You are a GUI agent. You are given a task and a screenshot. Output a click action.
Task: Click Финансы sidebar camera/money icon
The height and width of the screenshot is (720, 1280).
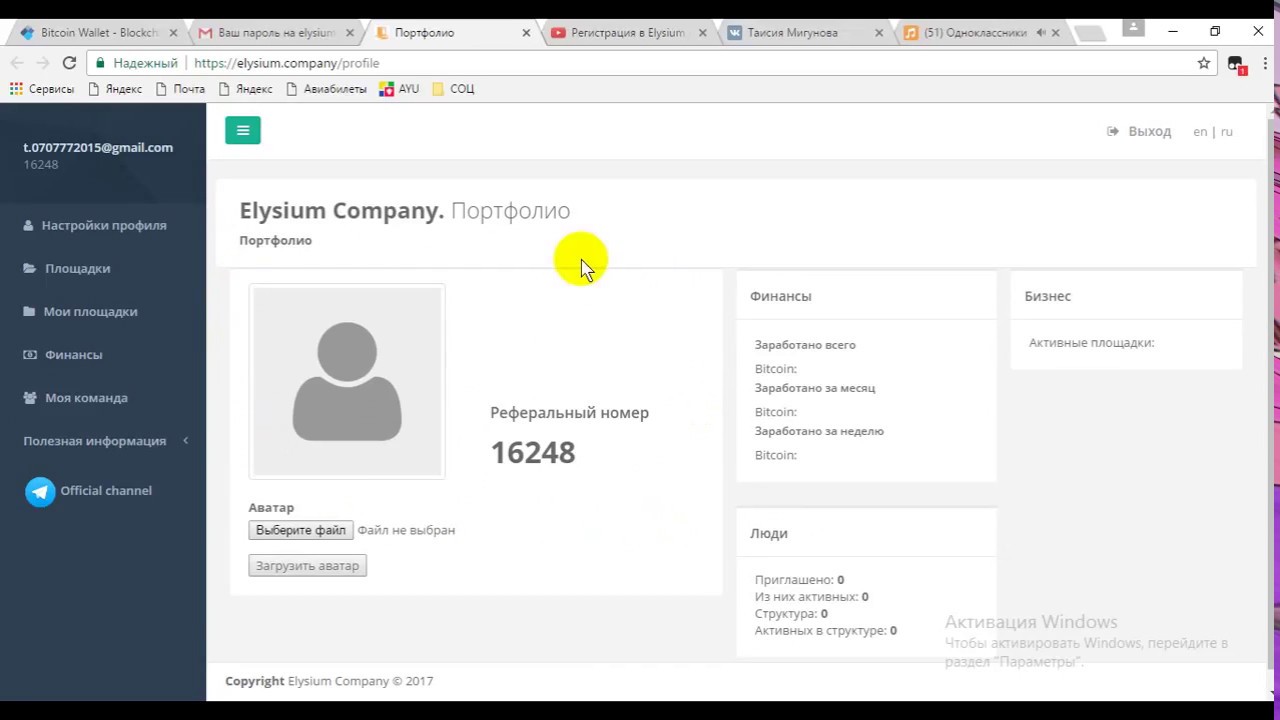point(30,354)
